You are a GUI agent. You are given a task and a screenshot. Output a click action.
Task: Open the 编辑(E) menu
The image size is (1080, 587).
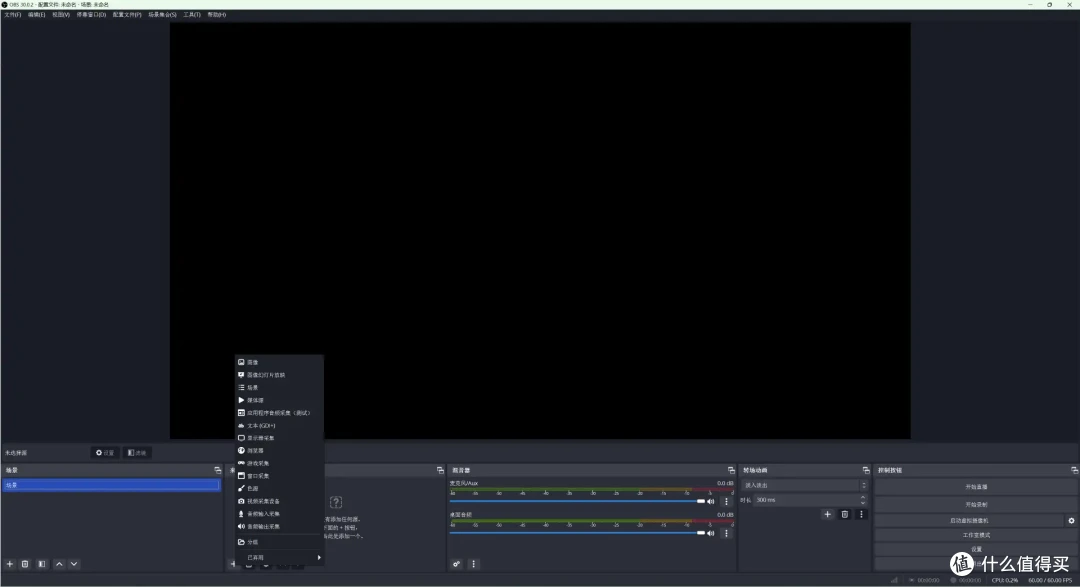tap(37, 14)
